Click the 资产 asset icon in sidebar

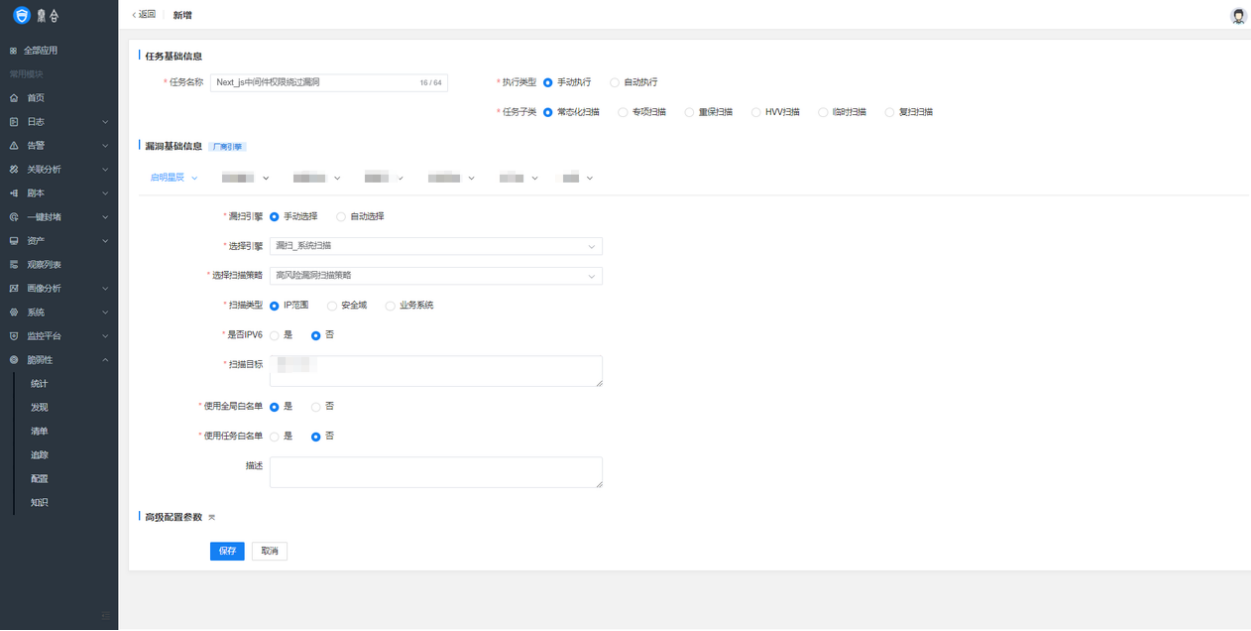click(14, 241)
